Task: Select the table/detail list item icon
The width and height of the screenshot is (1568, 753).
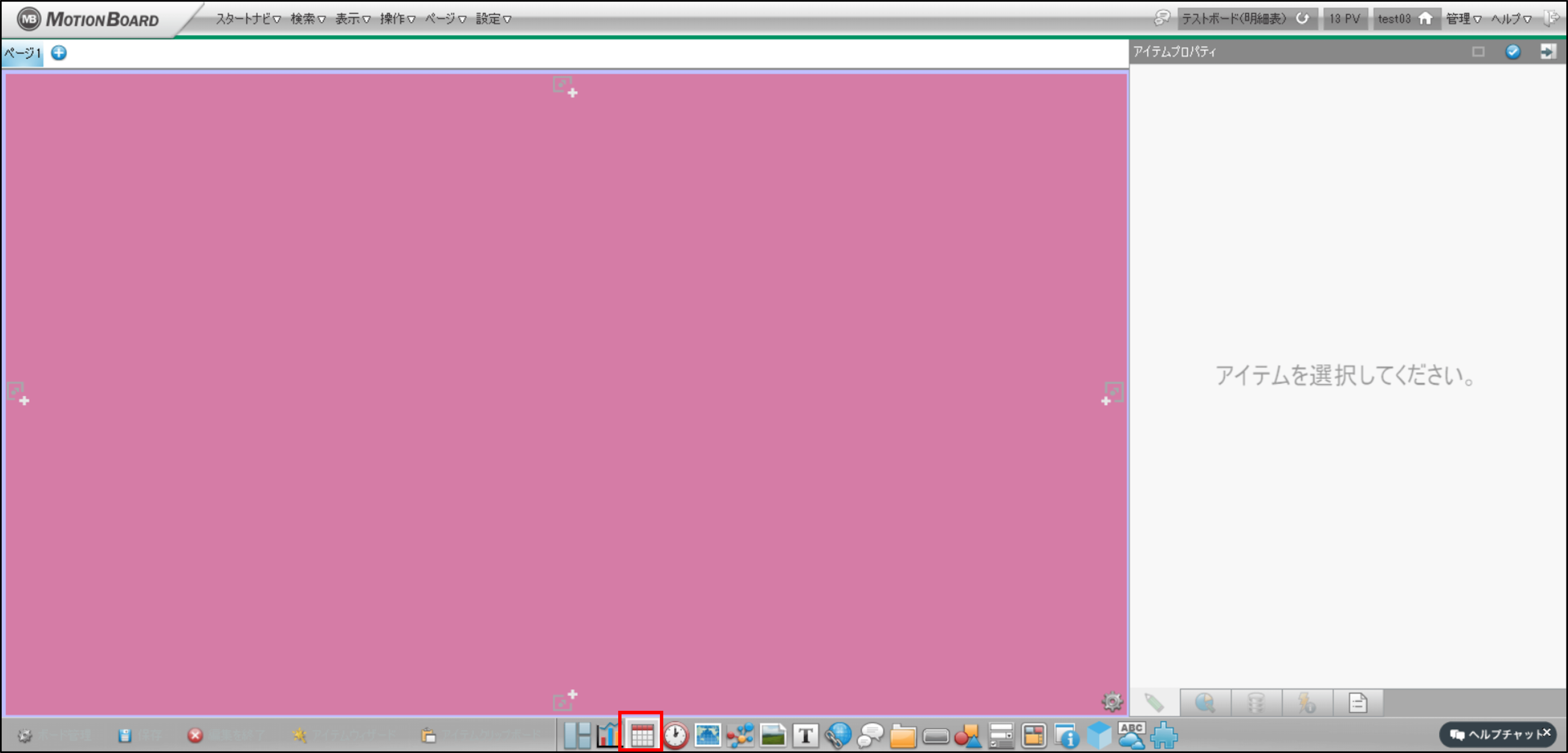Action: point(642,735)
